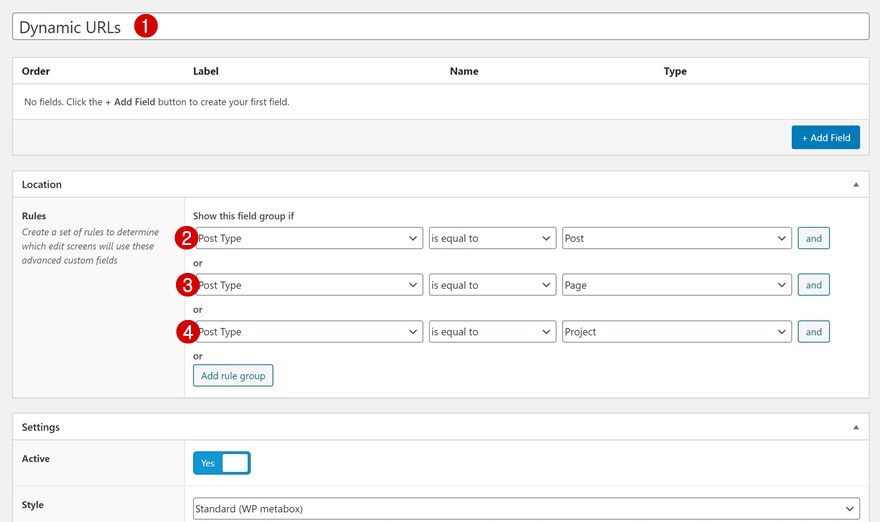Screen dimensions: 880x522
Task: Click the 'and' button beside the Post rule
Action: tap(813, 239)
